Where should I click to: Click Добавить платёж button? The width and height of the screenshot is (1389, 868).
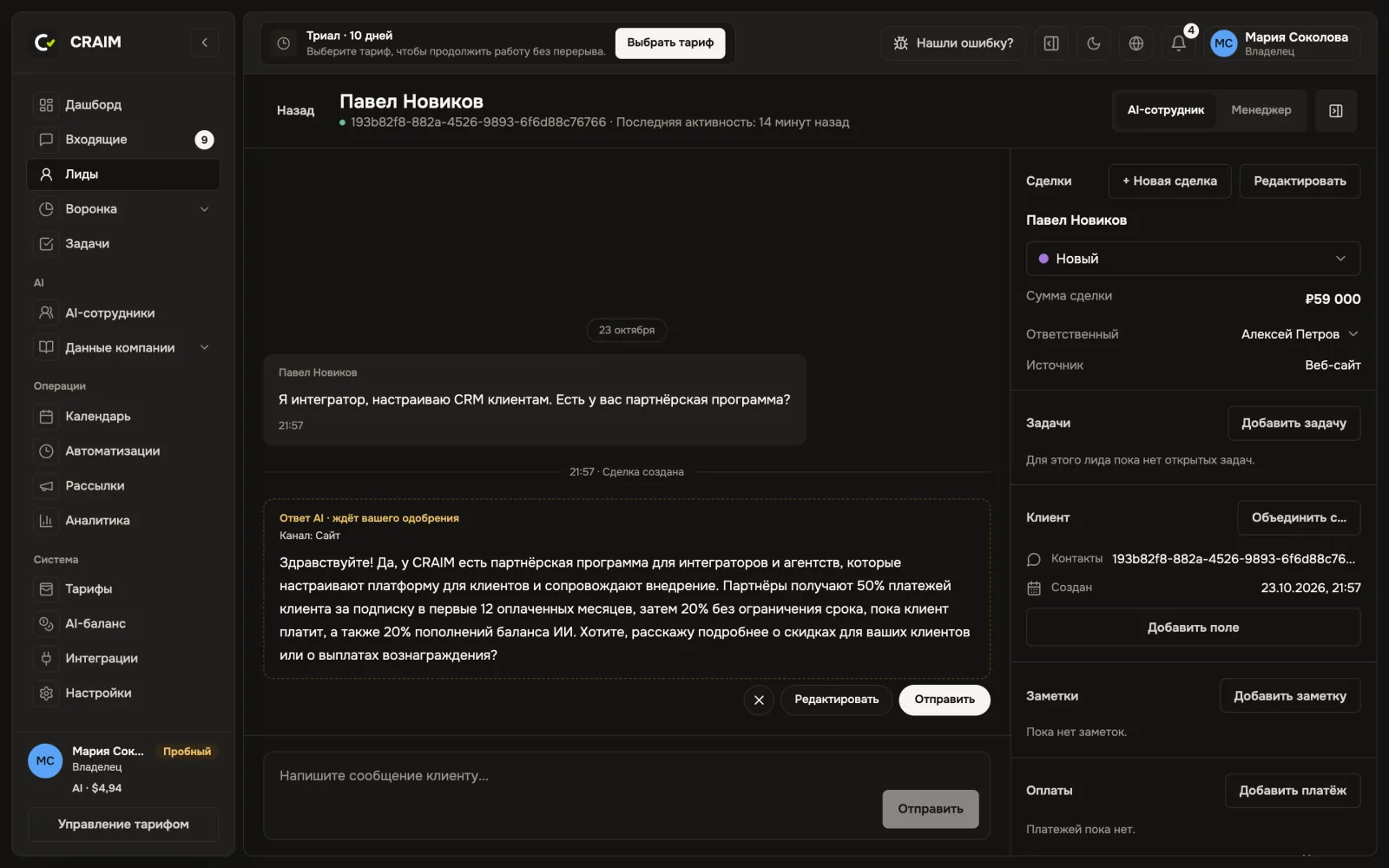(1293, 791)
